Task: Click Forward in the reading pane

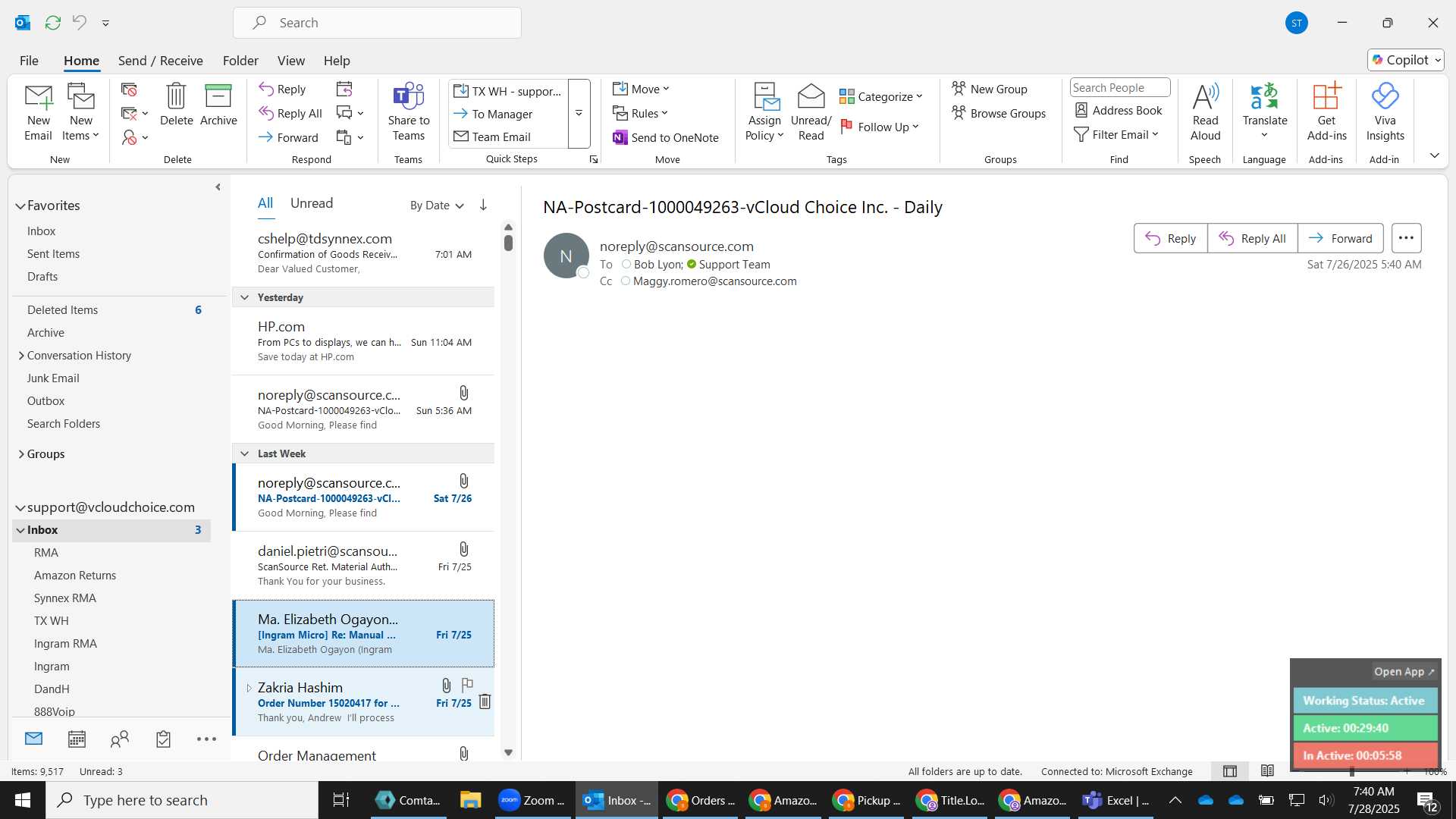Action: coord(1340,238)
